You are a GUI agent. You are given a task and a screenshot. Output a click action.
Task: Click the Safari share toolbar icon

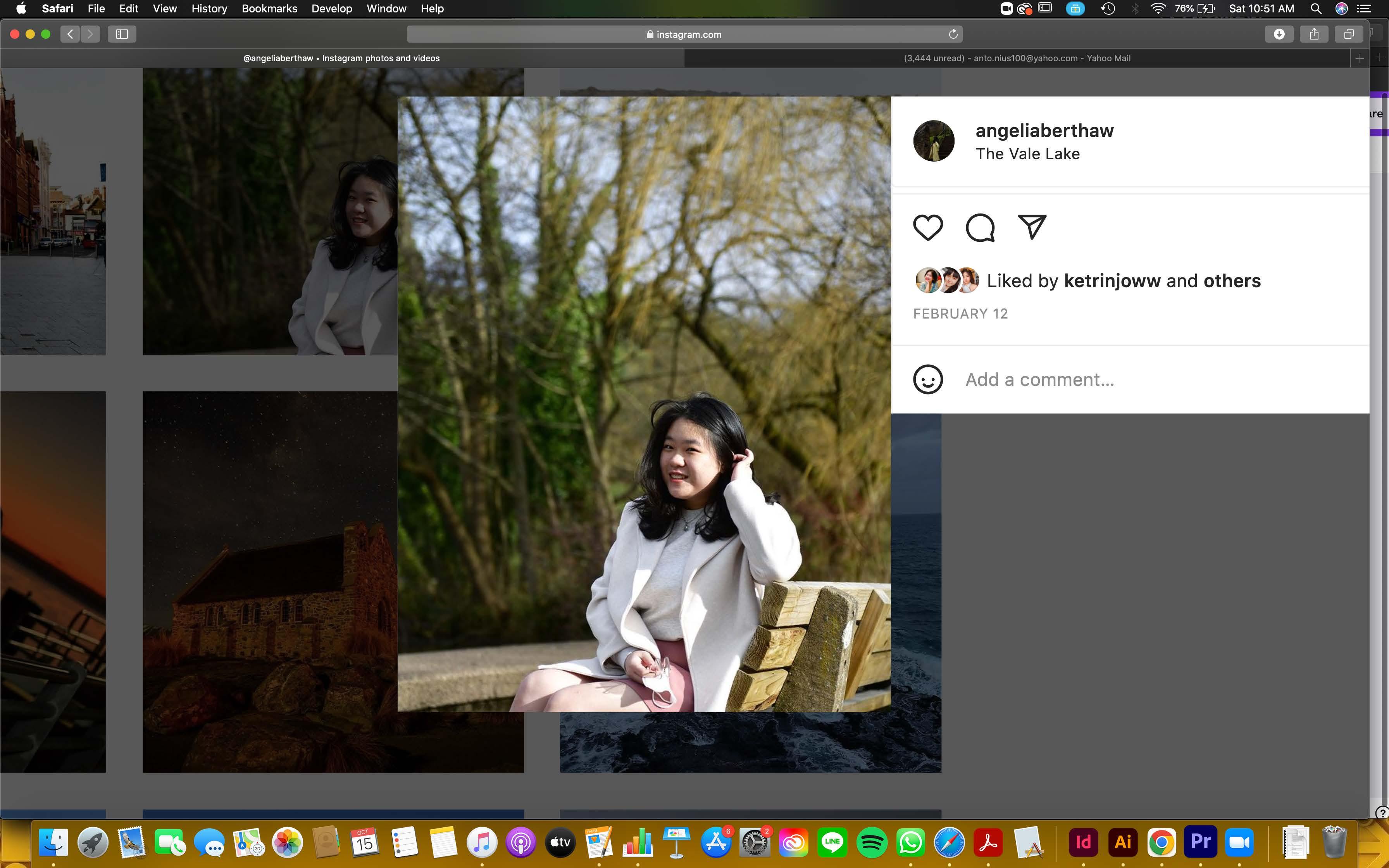pos(1314,34)
